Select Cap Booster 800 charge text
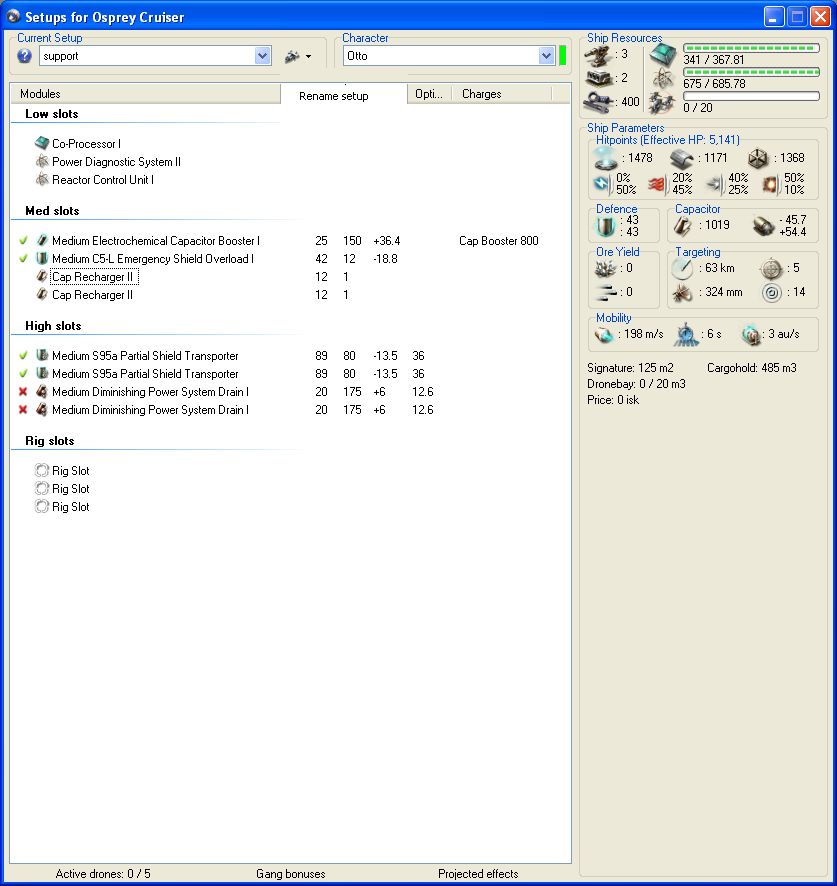Image resolution: width=837 pixels, height=886 pixels. 498,241
